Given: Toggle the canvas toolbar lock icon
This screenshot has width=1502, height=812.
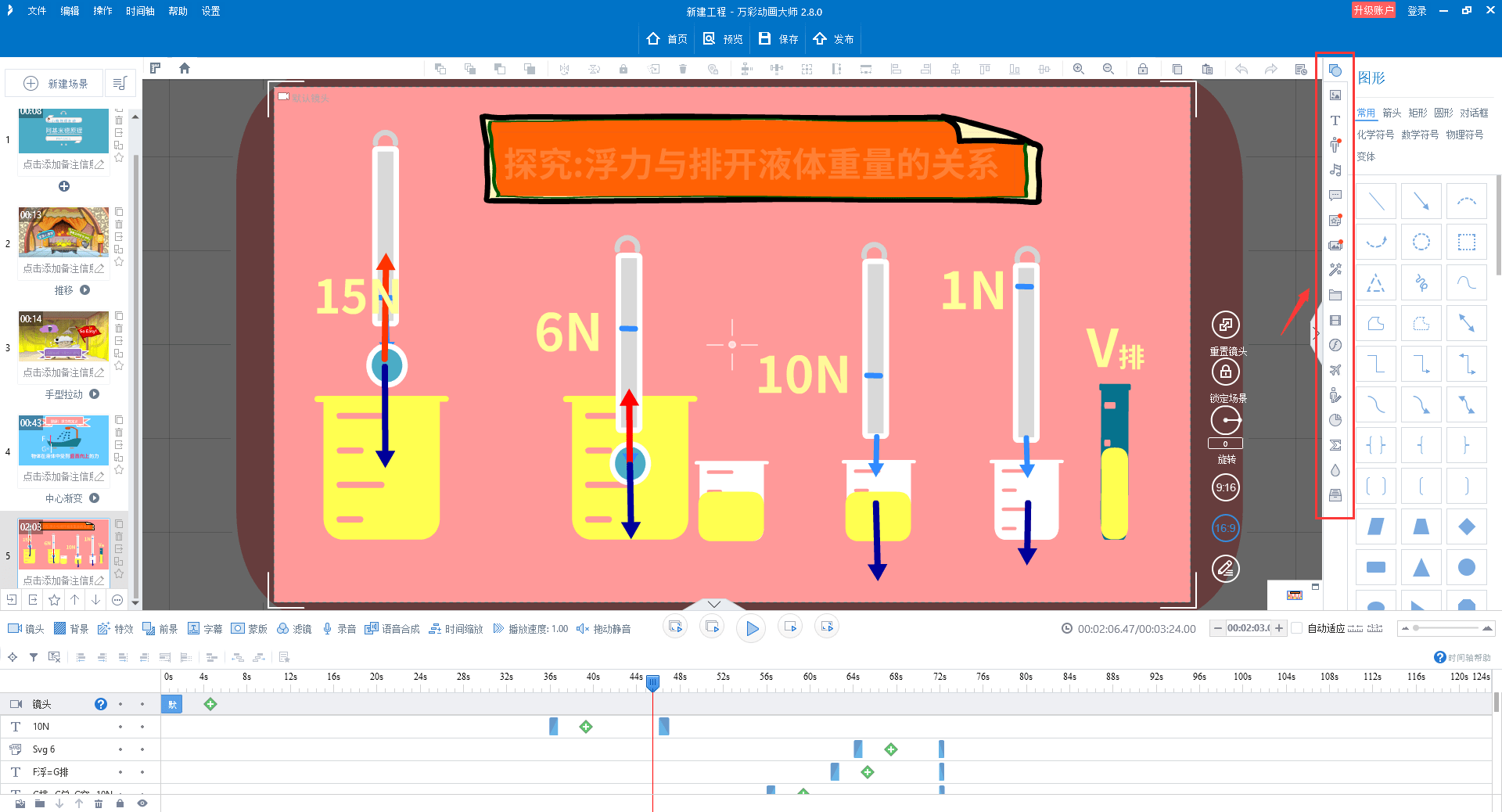Looking at the screenshot, I should point(1143,69).
